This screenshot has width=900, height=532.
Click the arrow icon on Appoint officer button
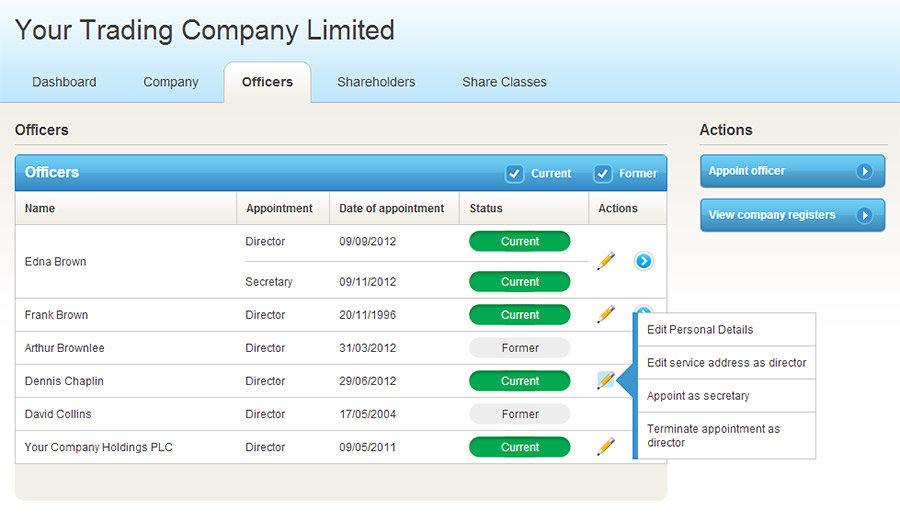tap(865, 171)
